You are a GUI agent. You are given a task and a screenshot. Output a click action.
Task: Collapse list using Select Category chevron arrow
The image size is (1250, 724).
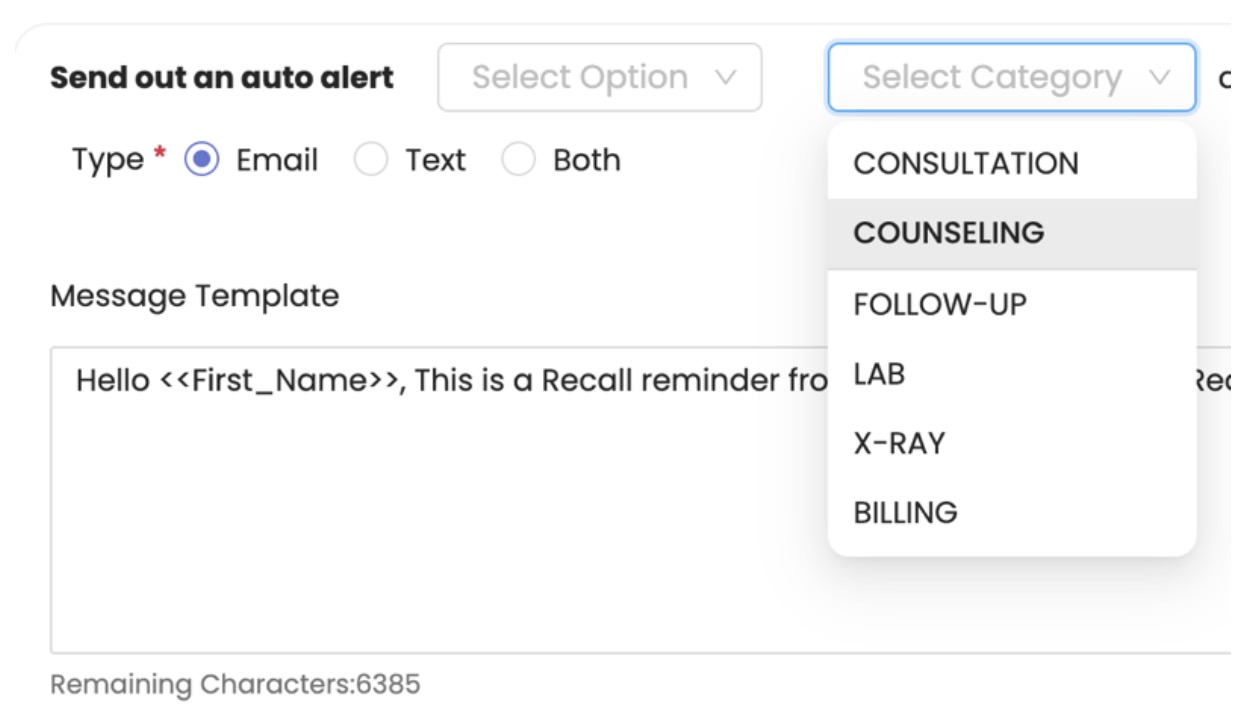pos(1159,77)
